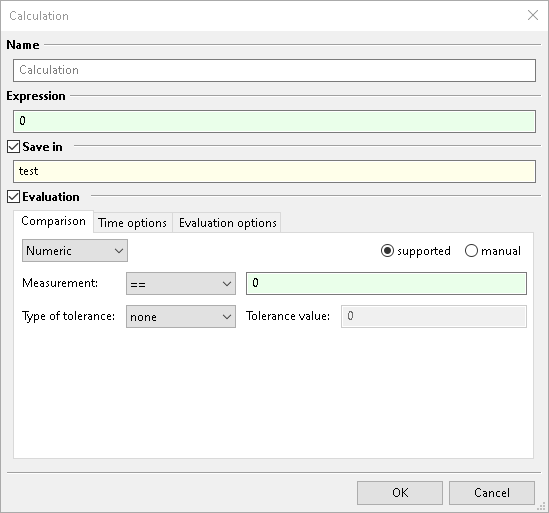The height and width of the screenshot is (513, 549).
Task: Click the Name input field
Action: pos(274,70)
